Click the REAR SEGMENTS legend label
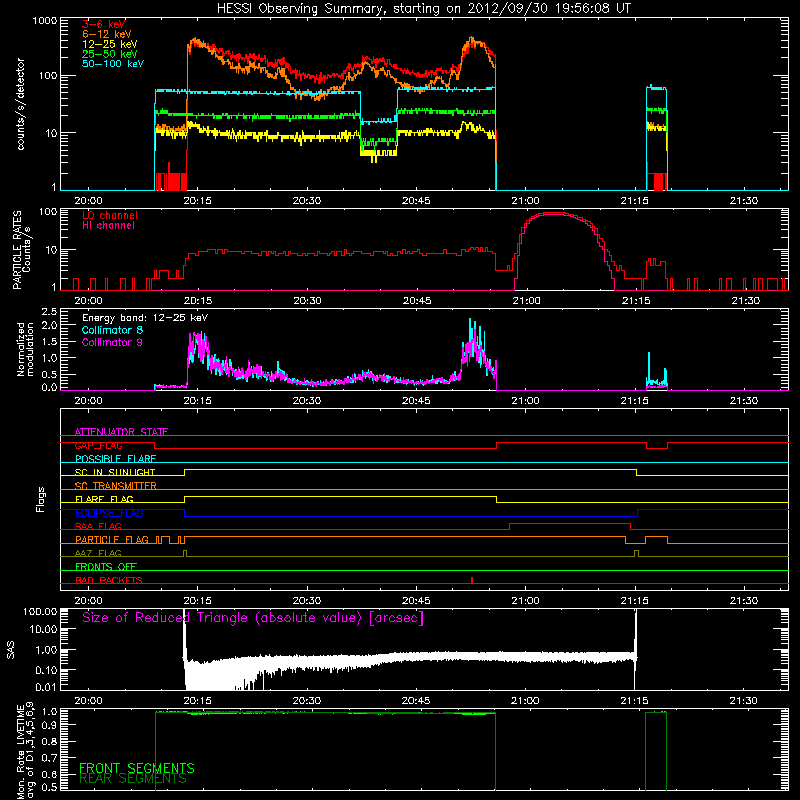This screenshot has height=800, width=800. [x=133, y=779]
